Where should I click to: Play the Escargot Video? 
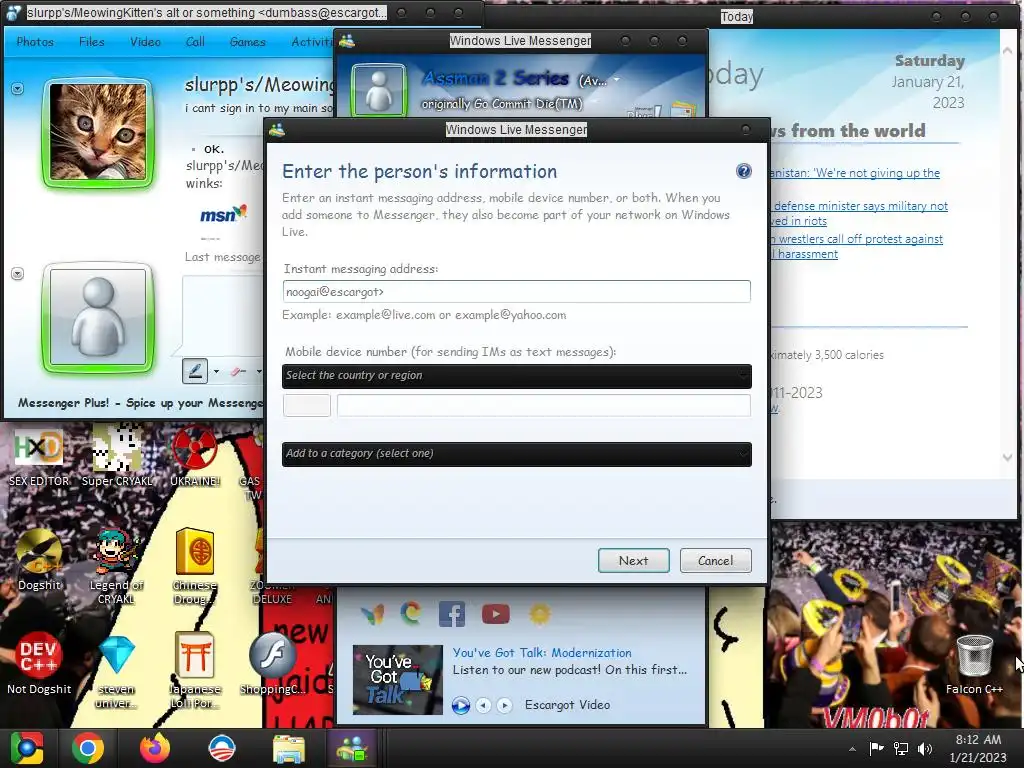click(x=460, y=705)
